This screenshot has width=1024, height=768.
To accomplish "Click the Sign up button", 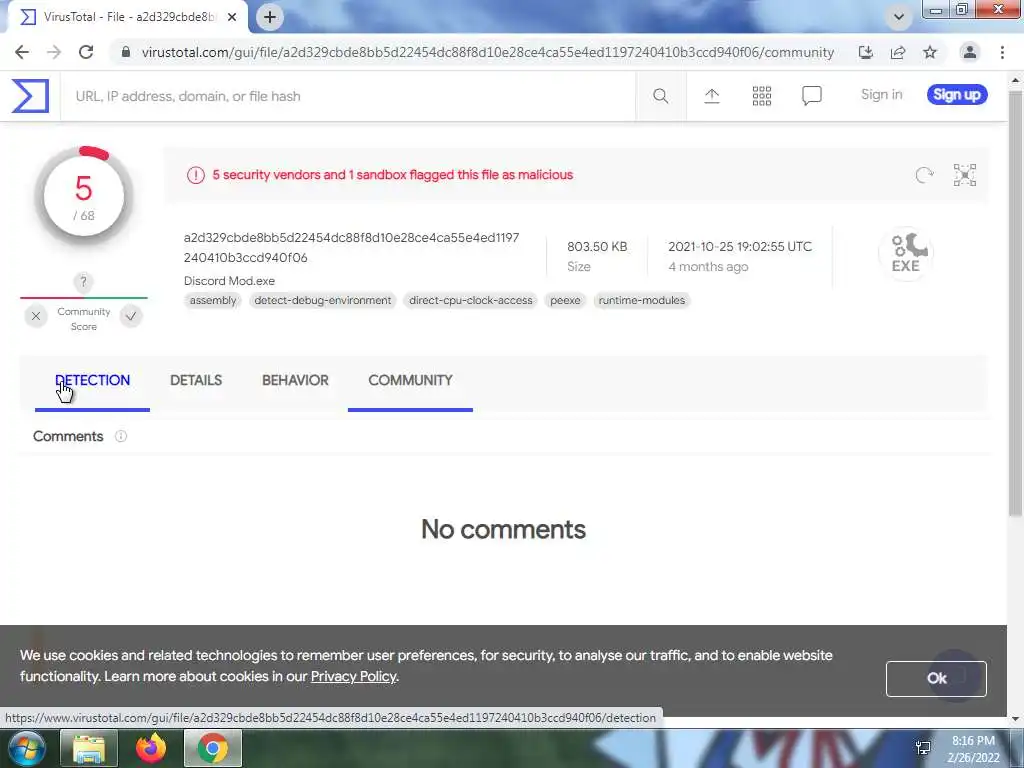I will click(x=957, y=95).
